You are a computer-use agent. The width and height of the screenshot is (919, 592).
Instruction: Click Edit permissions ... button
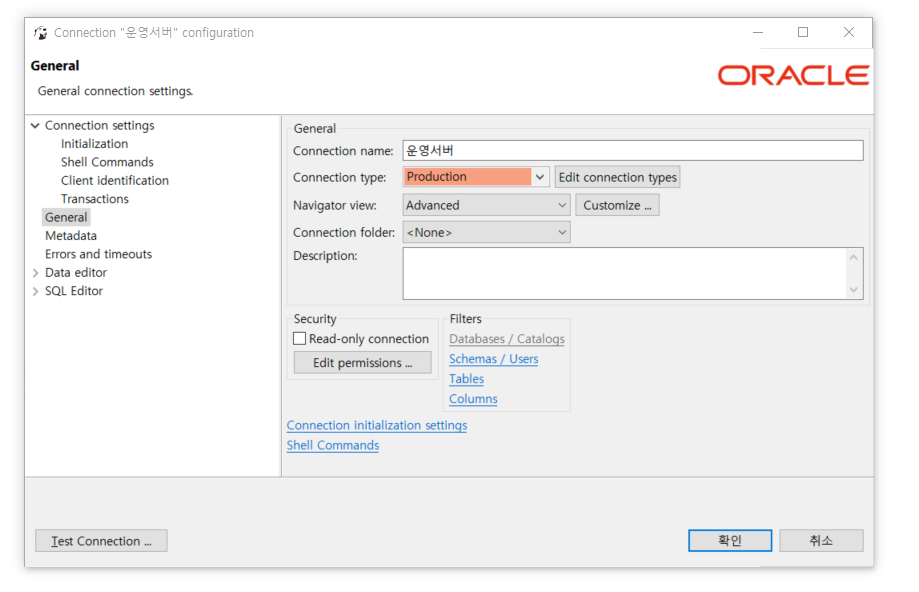tap(363, 363)
